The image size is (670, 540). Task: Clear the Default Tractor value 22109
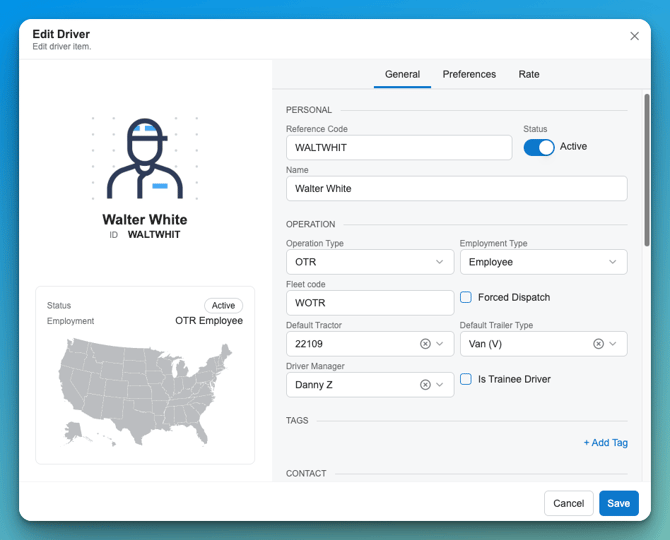(425, 344)
